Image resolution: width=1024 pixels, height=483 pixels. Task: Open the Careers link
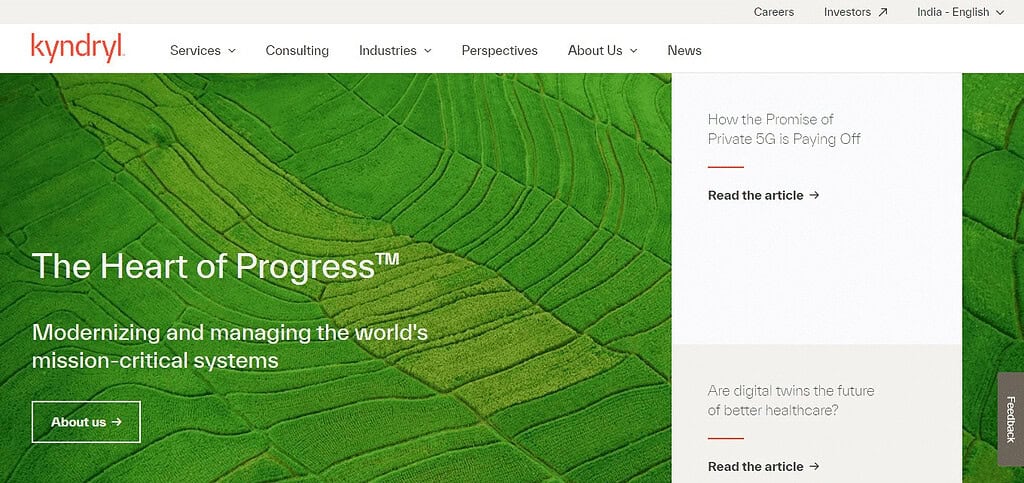[x=774, y=12]
